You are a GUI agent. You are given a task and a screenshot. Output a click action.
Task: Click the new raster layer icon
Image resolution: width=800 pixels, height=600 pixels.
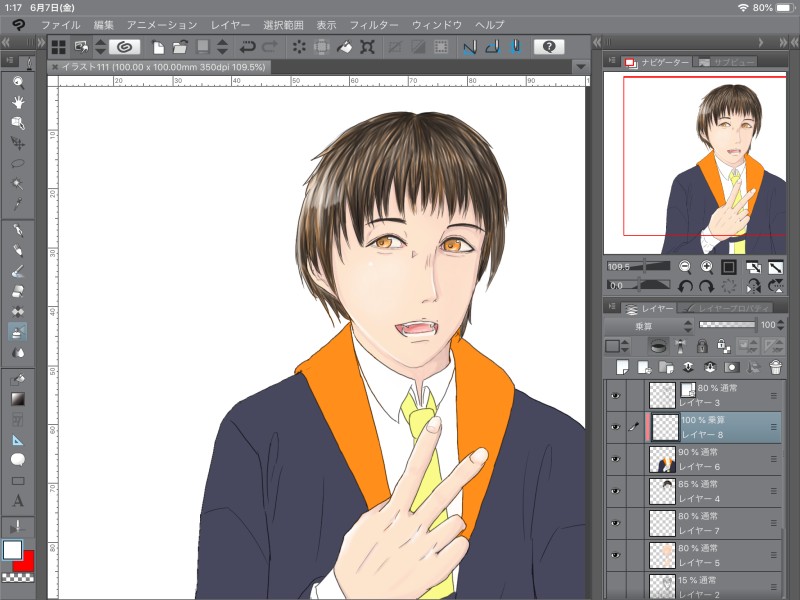click(x=622, y=367)
